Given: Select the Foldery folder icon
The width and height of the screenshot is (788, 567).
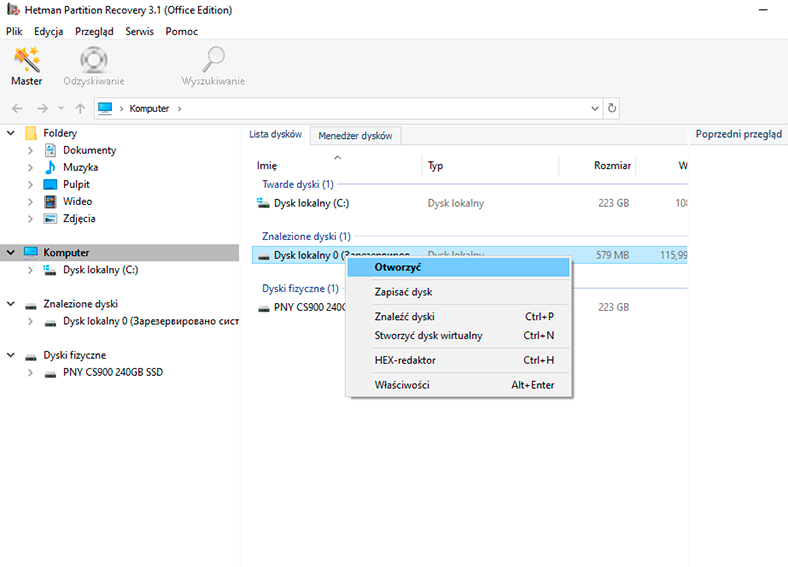Looking at the screenshot, I should point(31,133).
